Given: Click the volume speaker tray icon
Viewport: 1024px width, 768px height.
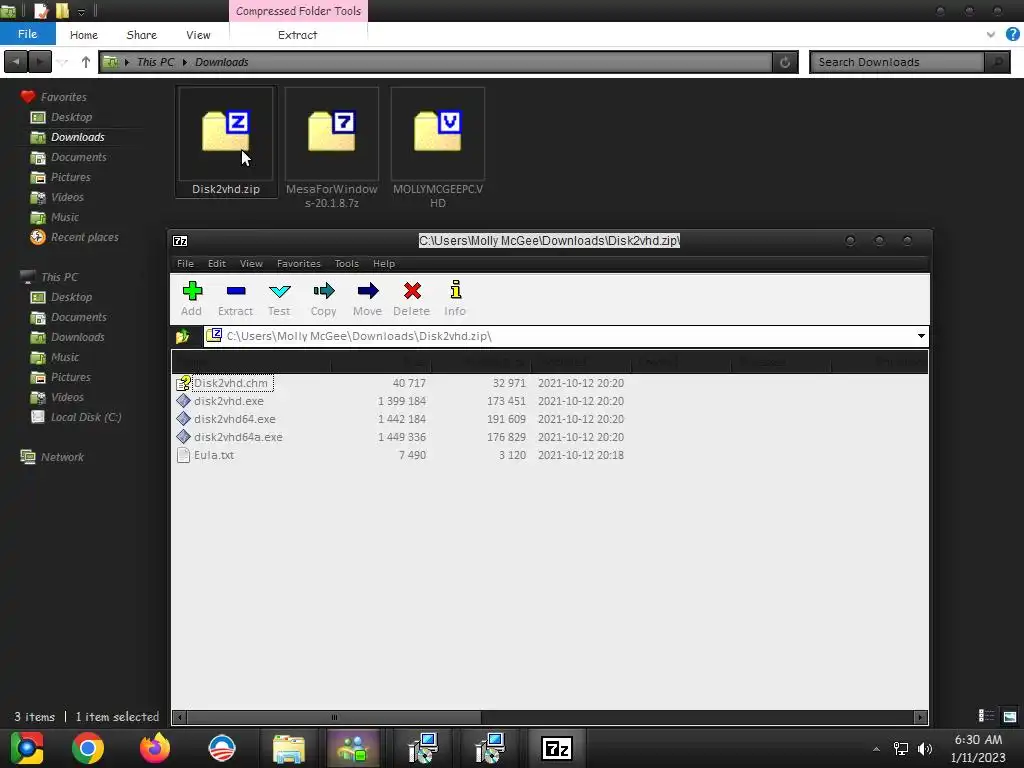Looking at the screenshot, I should click(925, 749).
